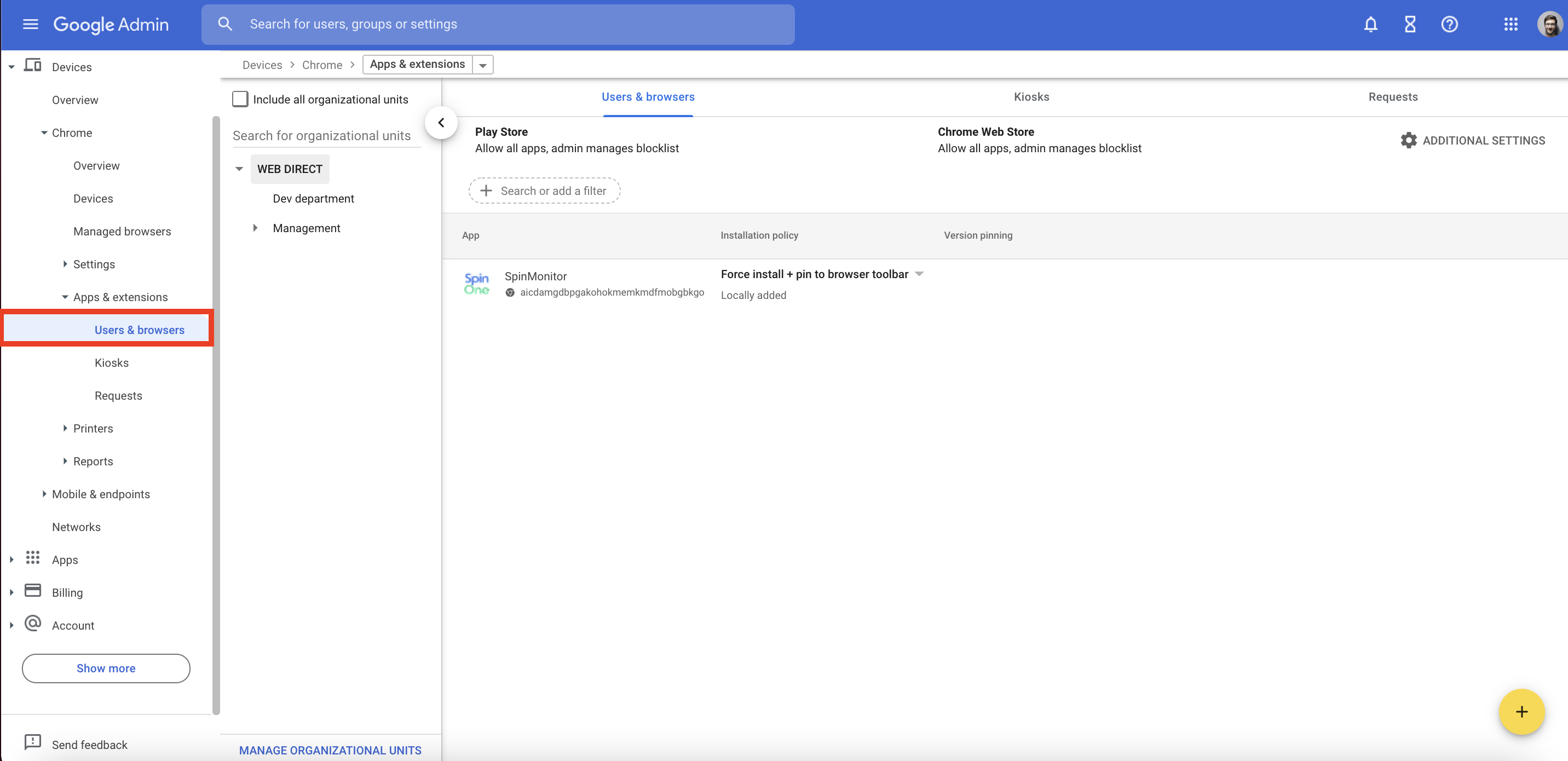Screen dimensions: 1568x761
Task: Click Search or add a filter
Action: pos(544,191)
